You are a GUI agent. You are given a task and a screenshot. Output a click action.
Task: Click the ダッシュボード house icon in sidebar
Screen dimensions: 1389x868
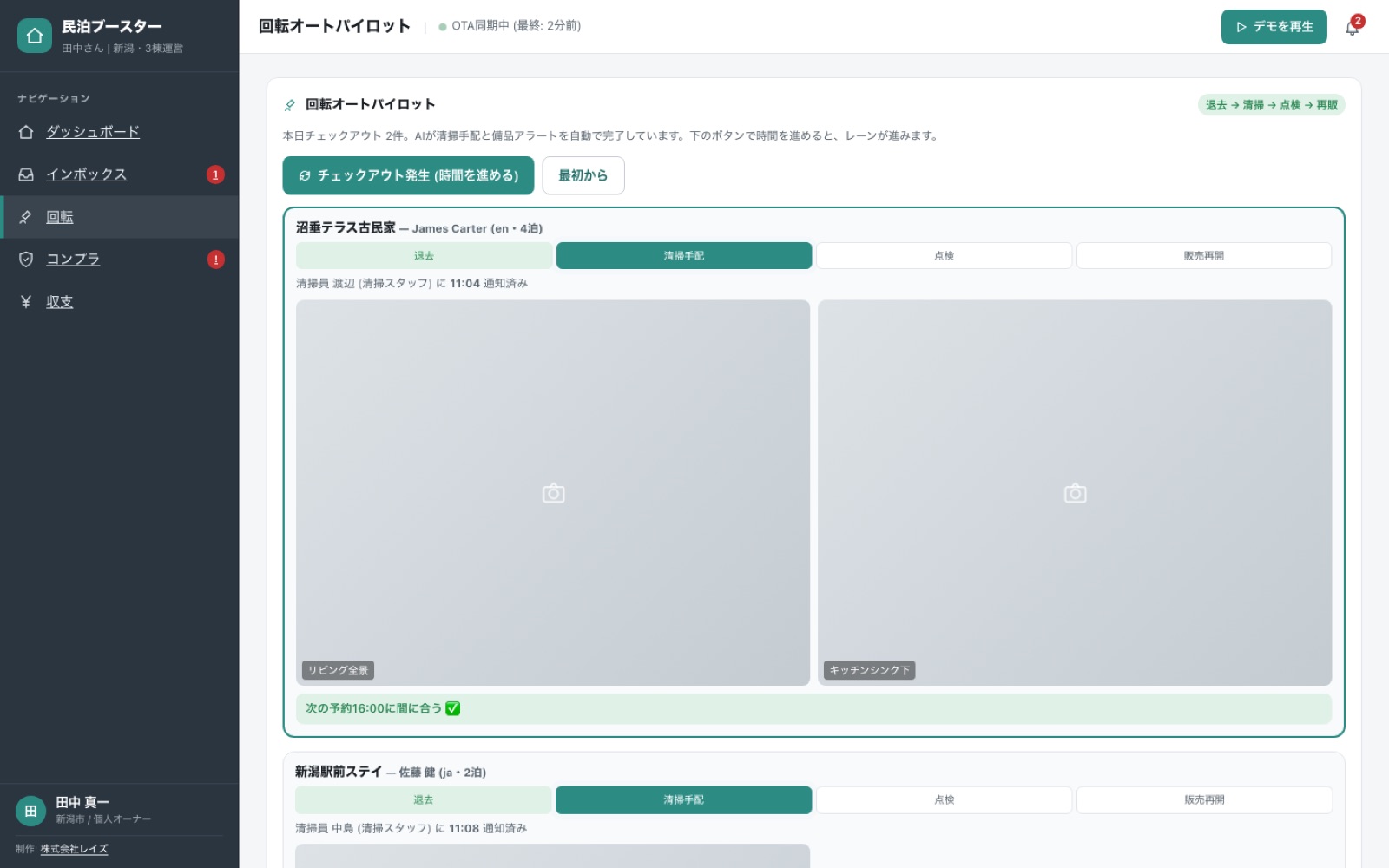tap(26, 132)
